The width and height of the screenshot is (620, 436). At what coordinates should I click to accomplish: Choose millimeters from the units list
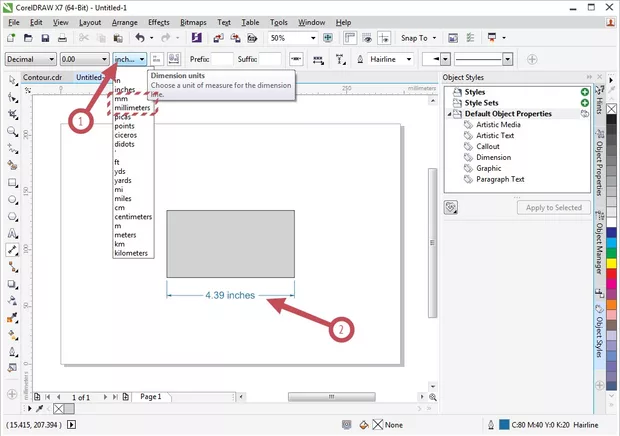(x=134, y=108)
